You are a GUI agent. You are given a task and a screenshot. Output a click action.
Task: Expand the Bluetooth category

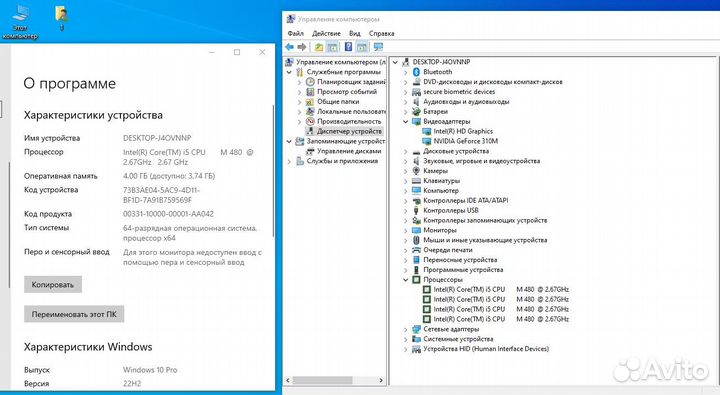(405, 72)
